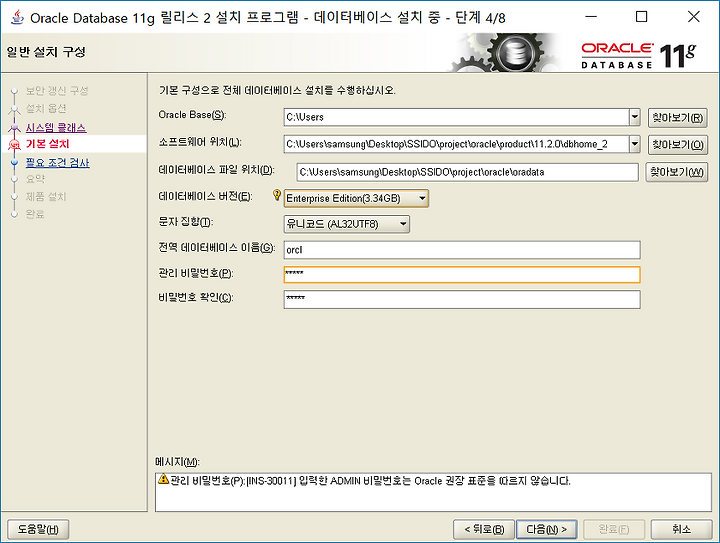Maximize the Oracle installer window

click(641, 17)
